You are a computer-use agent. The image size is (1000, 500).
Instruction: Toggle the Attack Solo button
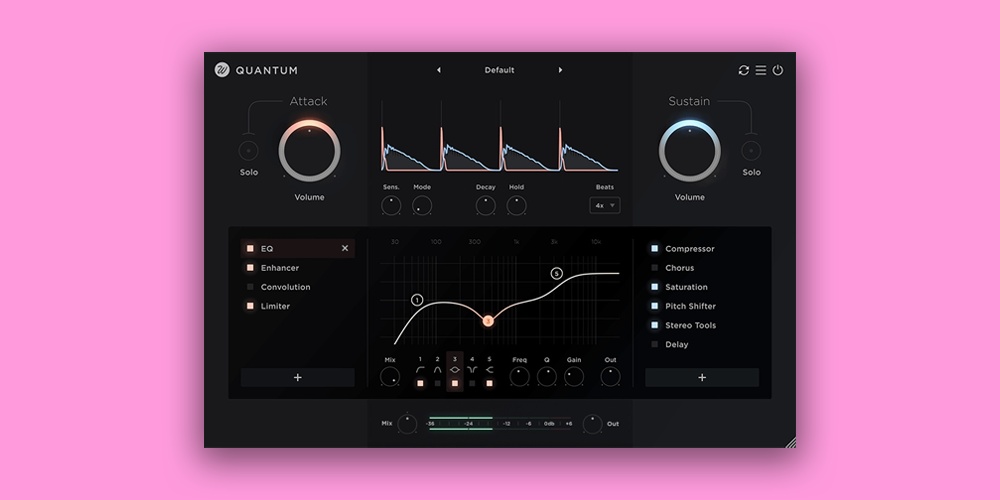[248, 151]
